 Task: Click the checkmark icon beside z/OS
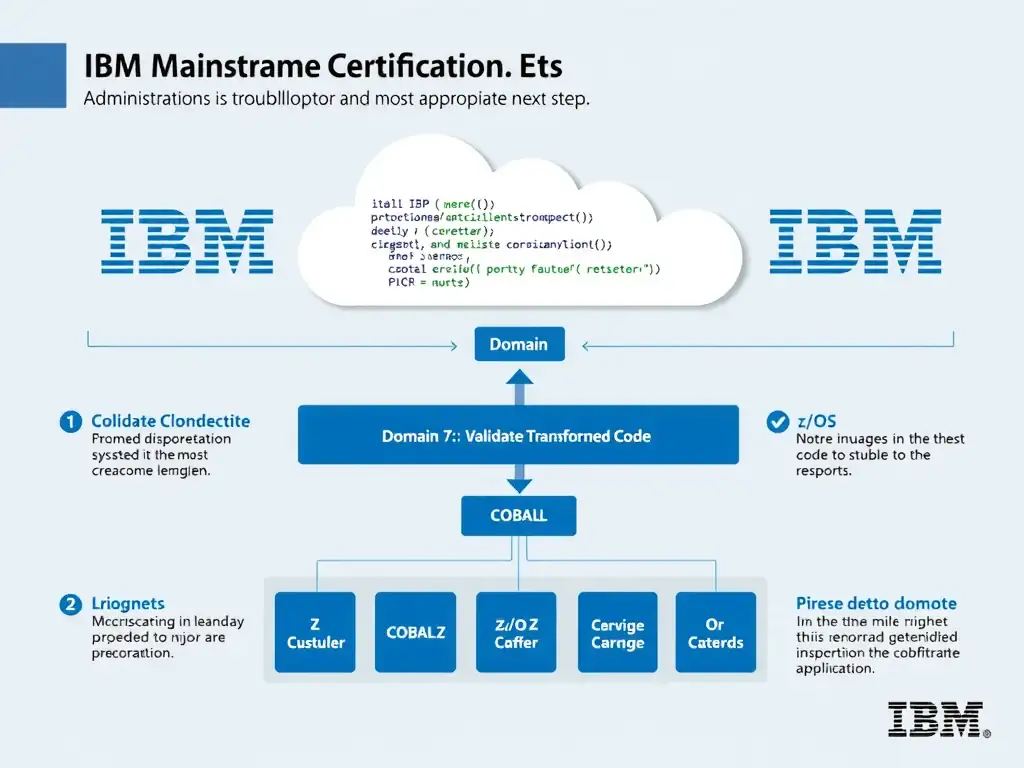point(777,421)
